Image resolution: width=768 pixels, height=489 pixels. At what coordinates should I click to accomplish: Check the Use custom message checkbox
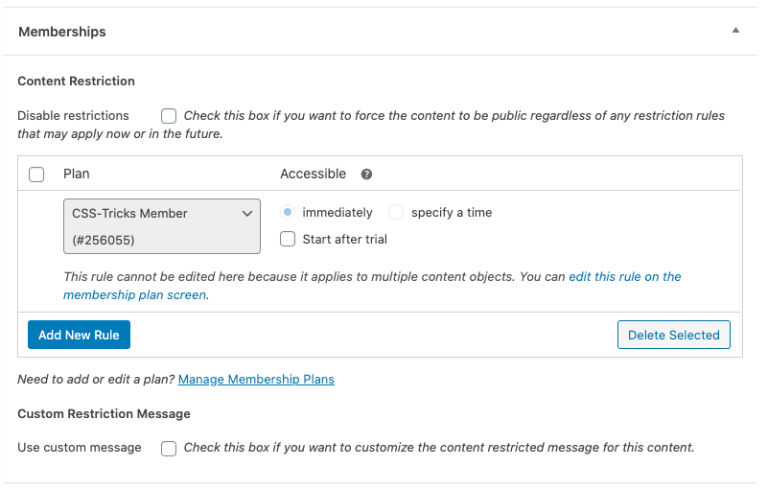coord(169,448)
